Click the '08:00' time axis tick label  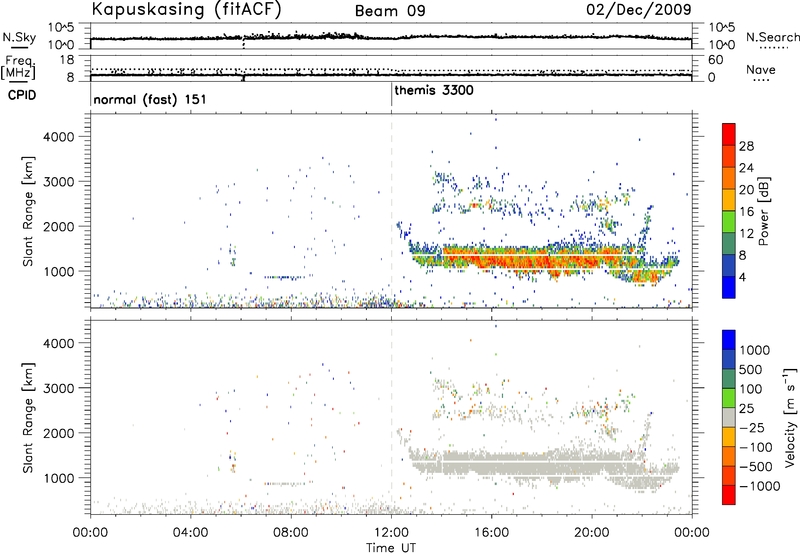pyautogui.click(x=291, y=533)
